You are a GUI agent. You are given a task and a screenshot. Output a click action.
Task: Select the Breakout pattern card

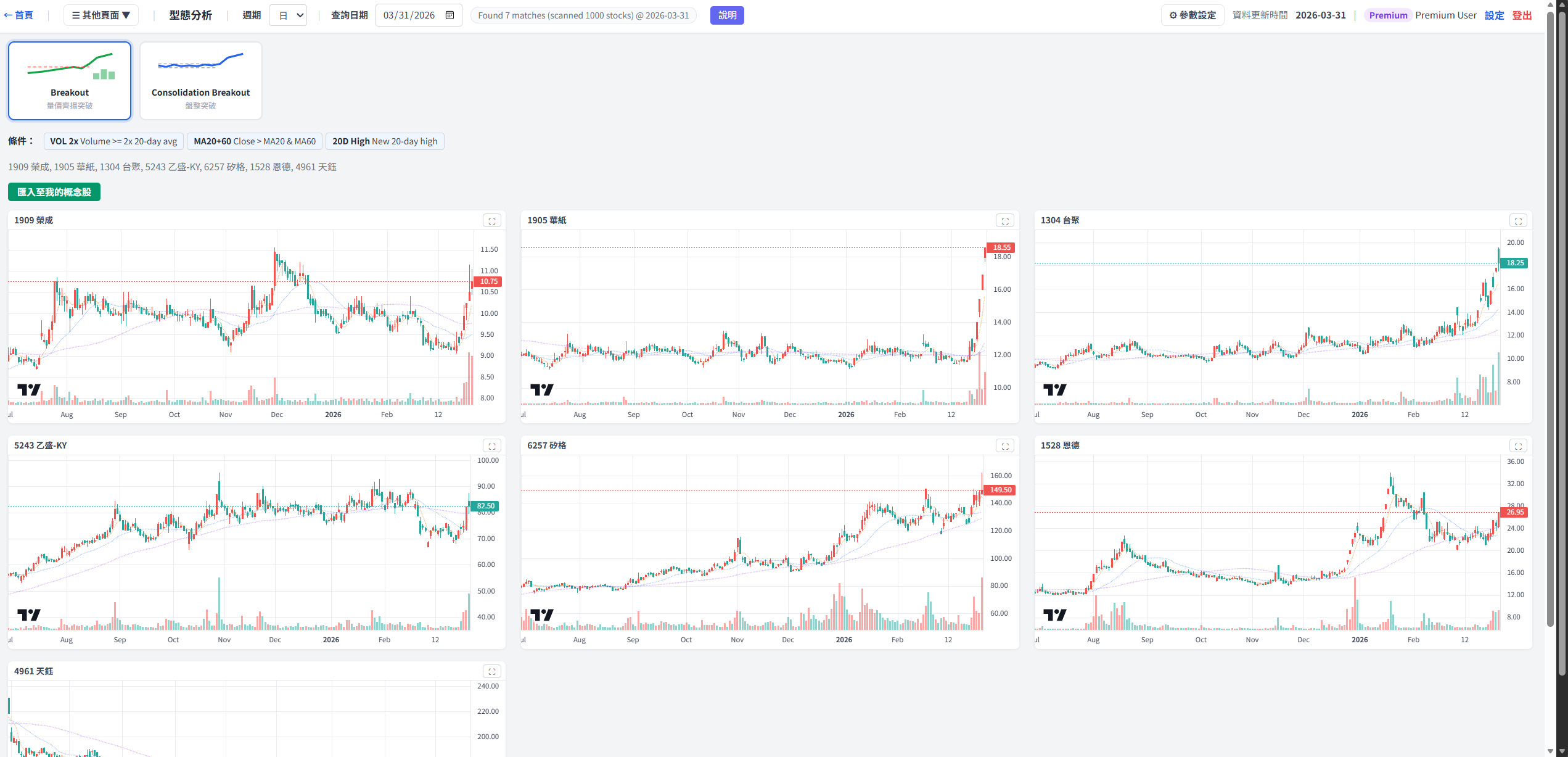click(x=70, y=81)
